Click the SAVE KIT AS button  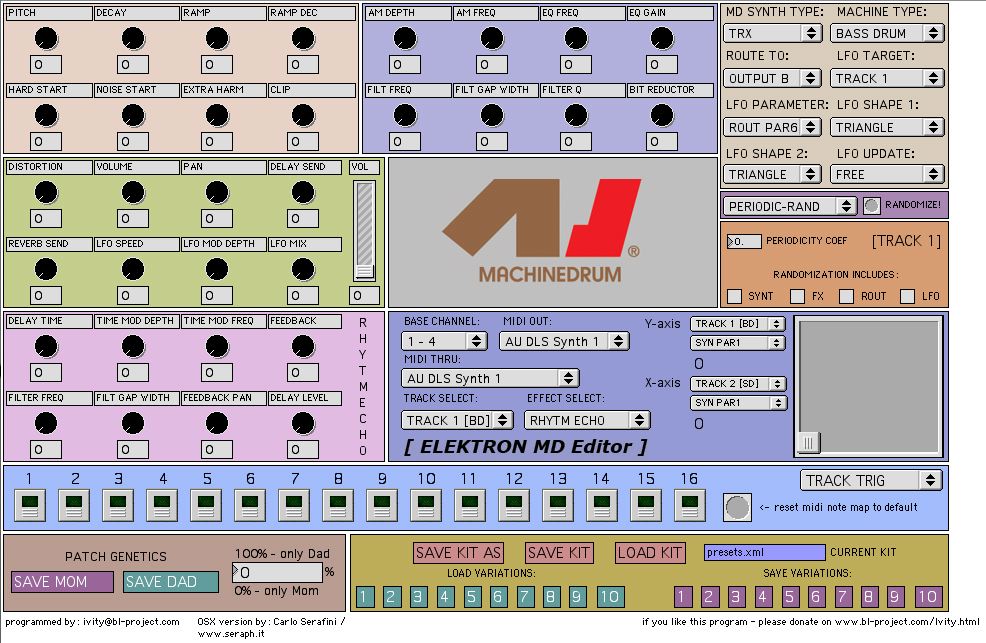click(459, 552)
